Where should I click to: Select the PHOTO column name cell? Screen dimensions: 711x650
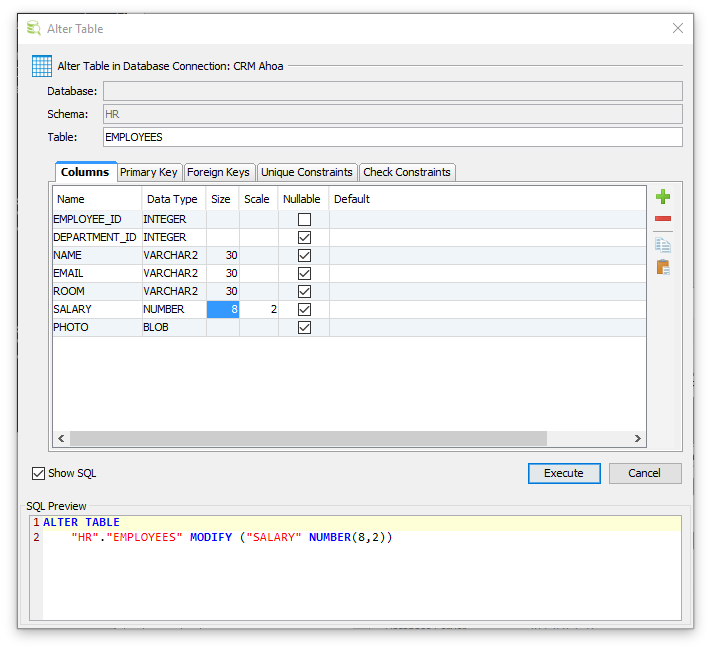97,327
